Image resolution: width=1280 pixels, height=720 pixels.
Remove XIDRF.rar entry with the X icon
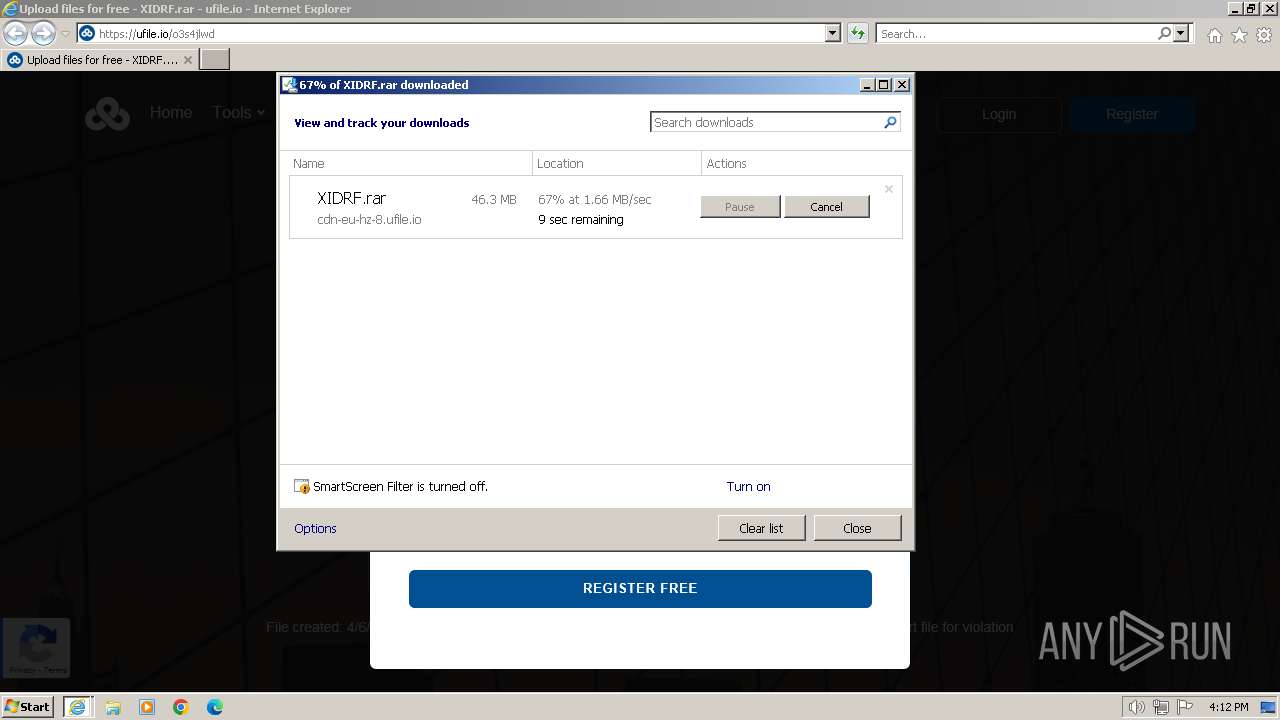(x=888, y=189)
